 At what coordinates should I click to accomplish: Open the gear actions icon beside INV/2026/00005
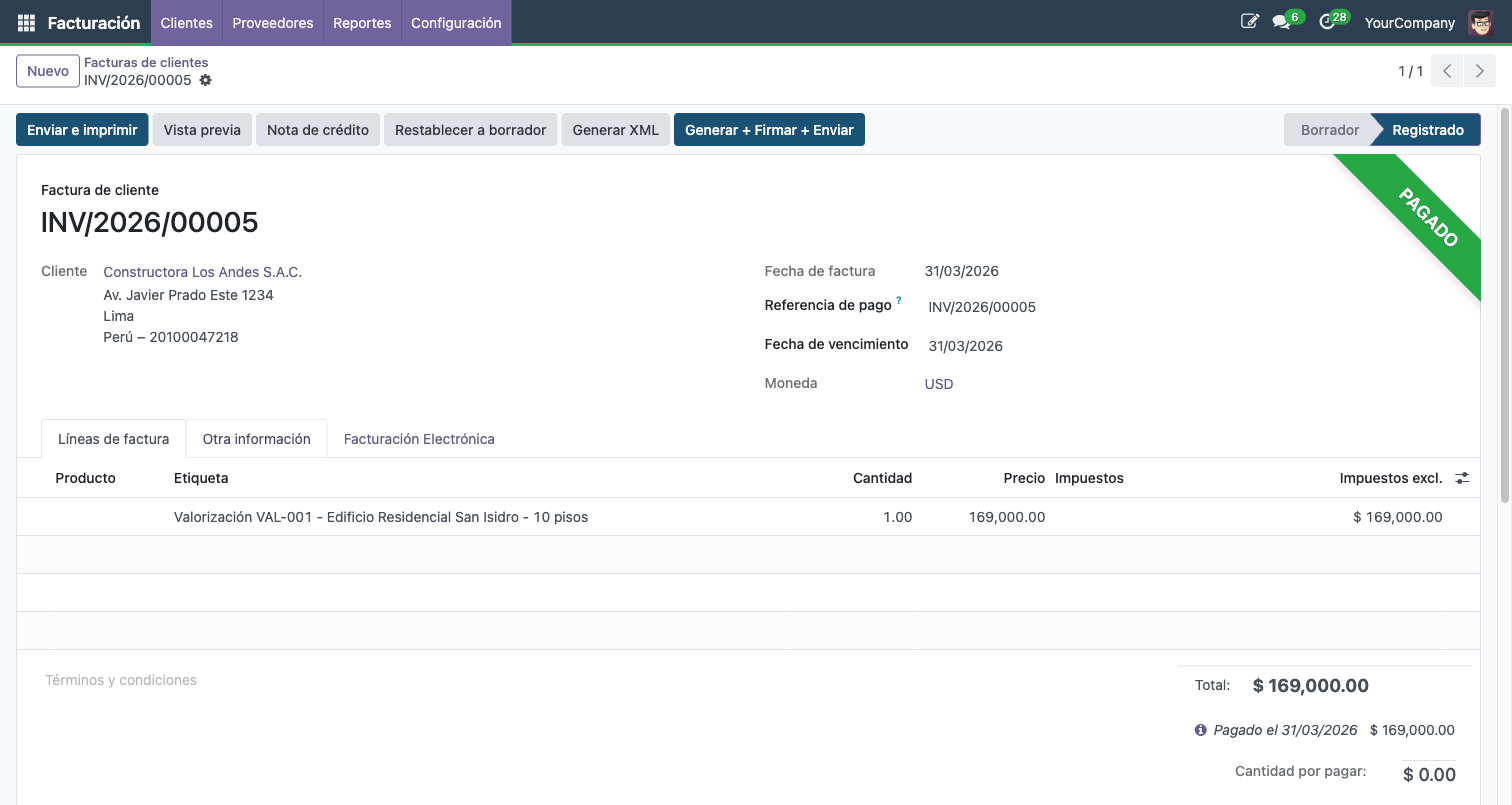(205, 80)
